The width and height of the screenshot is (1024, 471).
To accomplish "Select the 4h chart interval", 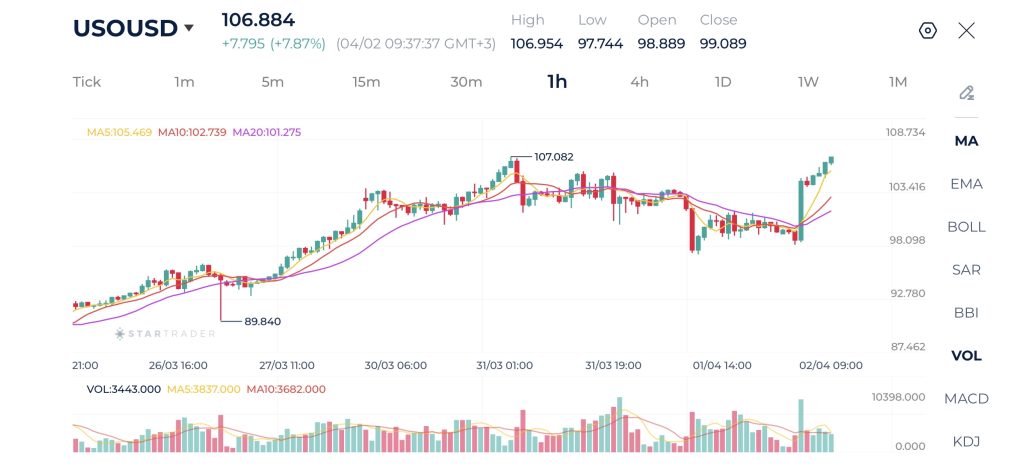I will point(639,82).
